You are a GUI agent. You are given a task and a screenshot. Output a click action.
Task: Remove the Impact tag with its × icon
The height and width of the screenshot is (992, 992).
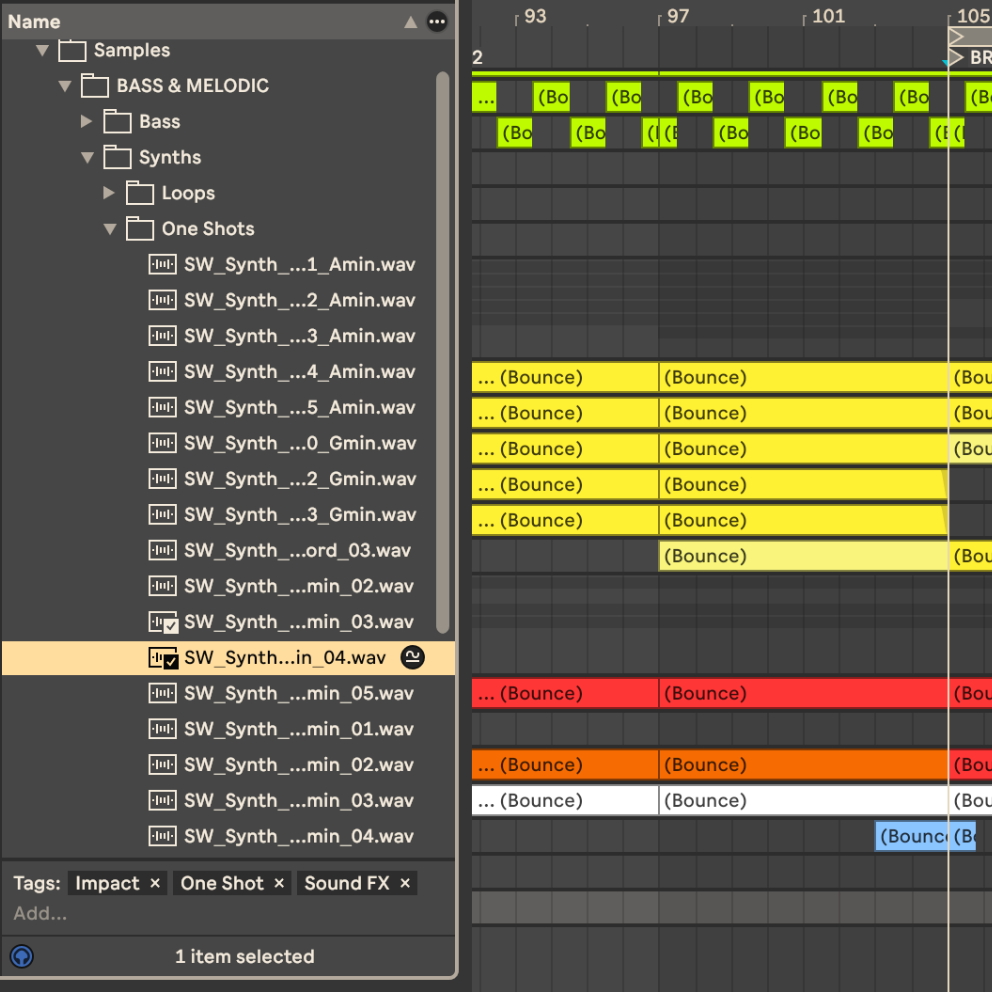(x=155, y=883)
